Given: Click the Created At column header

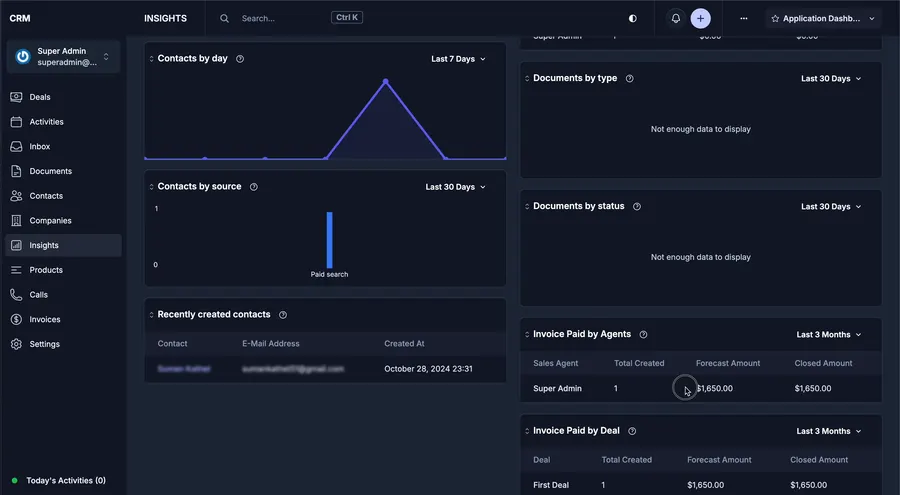Looking at the screenshot, I should coord(404,343).
